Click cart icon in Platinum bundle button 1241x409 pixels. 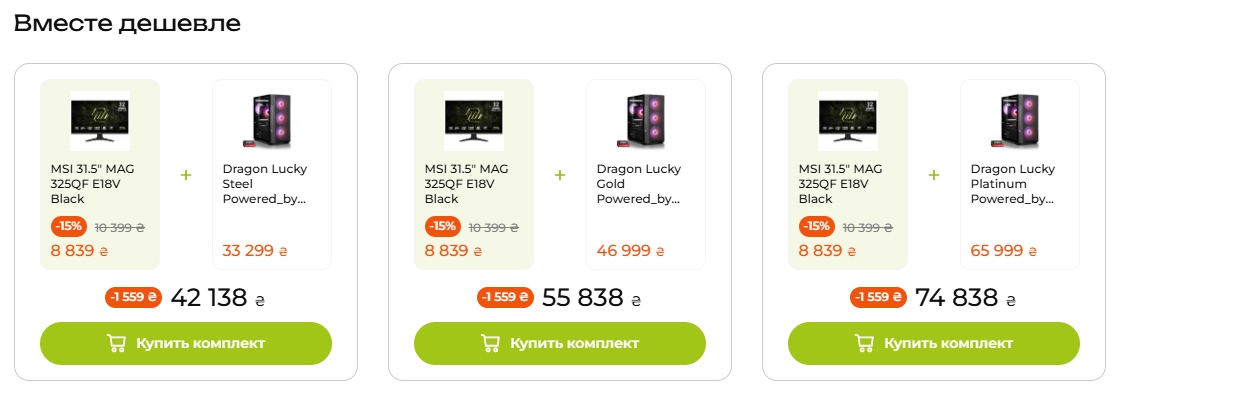[864, 343]
